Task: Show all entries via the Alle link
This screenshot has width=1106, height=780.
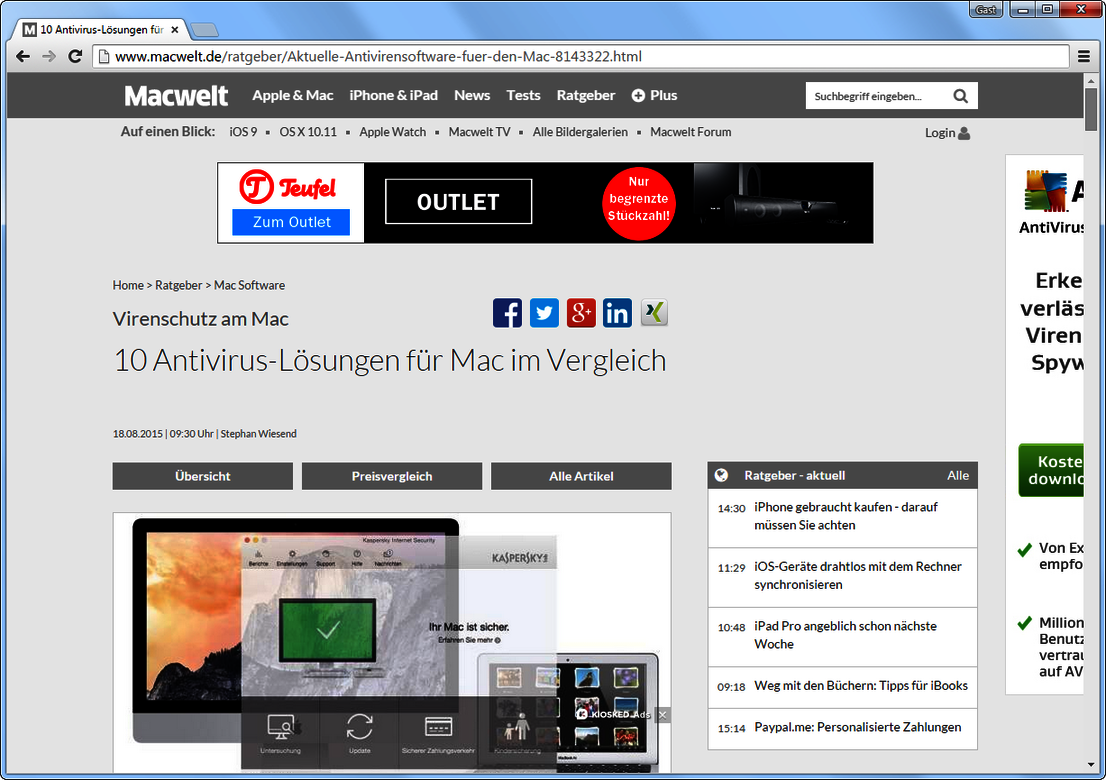Action: point(958,475)
